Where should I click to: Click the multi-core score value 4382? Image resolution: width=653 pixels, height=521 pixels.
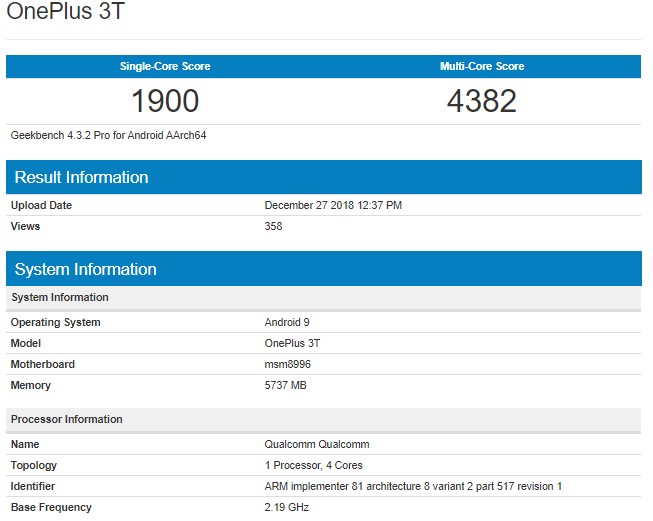click(482, 101)
